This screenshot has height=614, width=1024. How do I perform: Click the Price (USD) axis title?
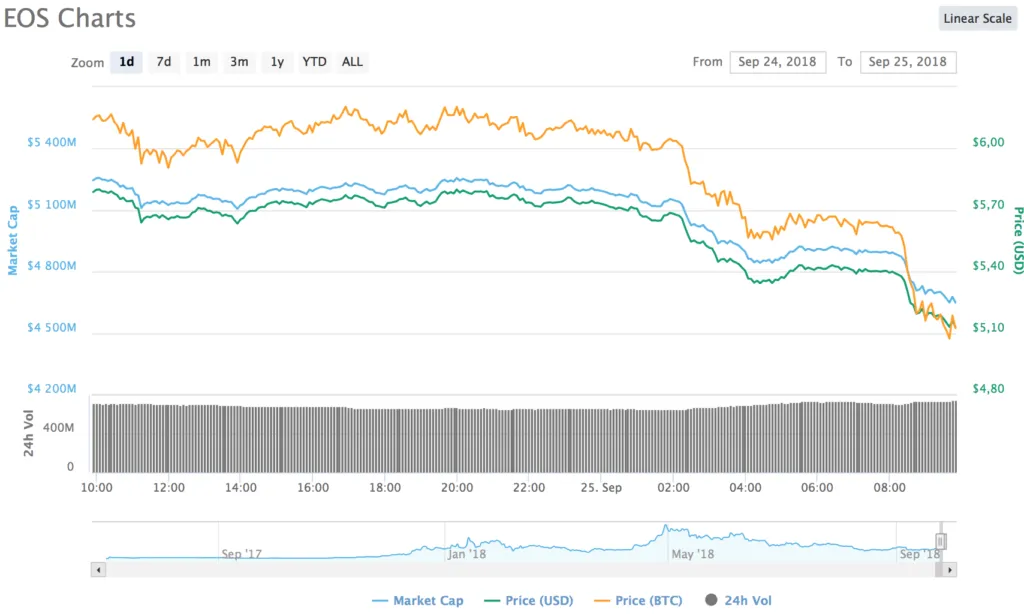point(1017,240)
